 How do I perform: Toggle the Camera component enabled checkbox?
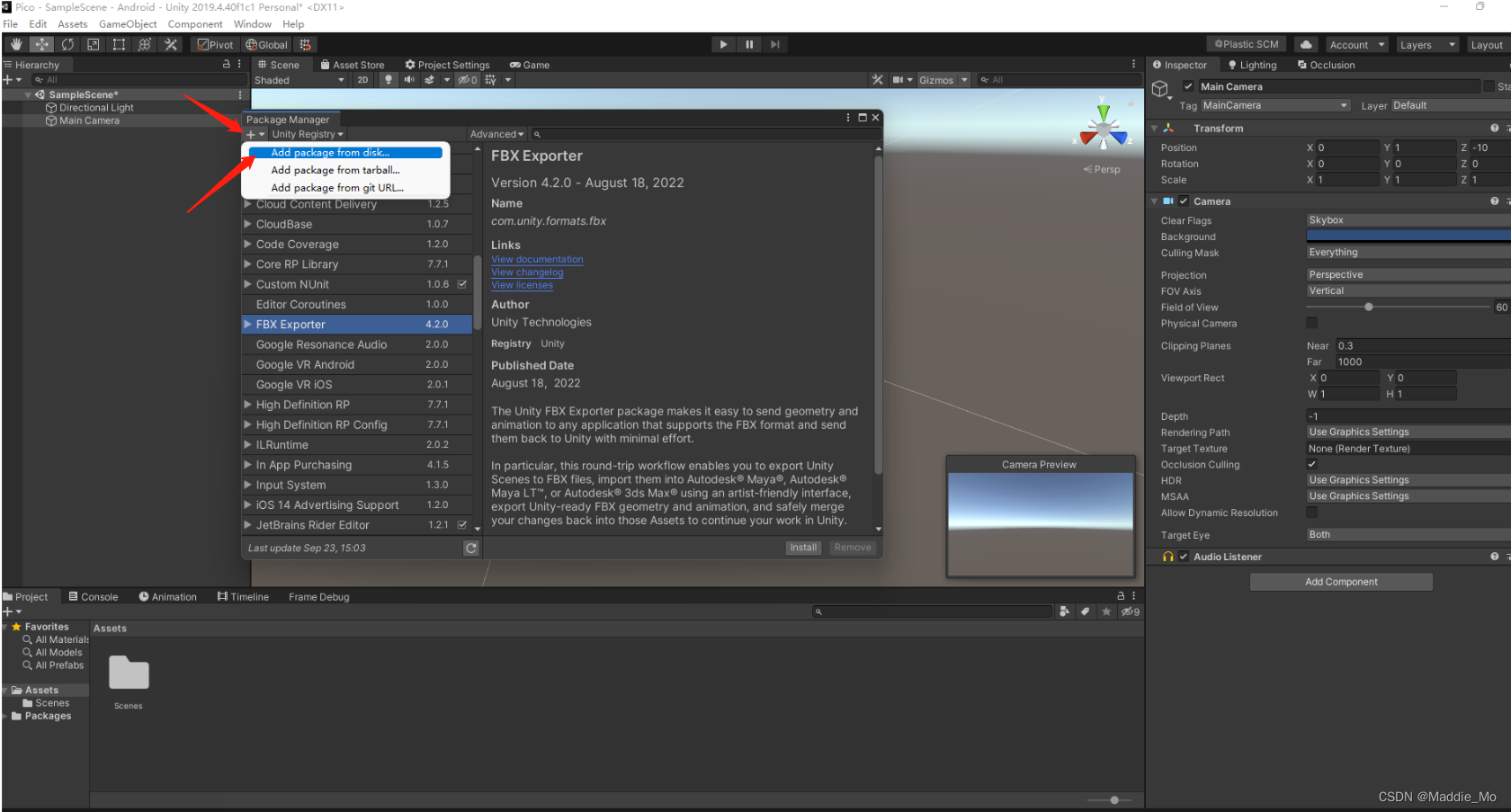coord(1184,201)
